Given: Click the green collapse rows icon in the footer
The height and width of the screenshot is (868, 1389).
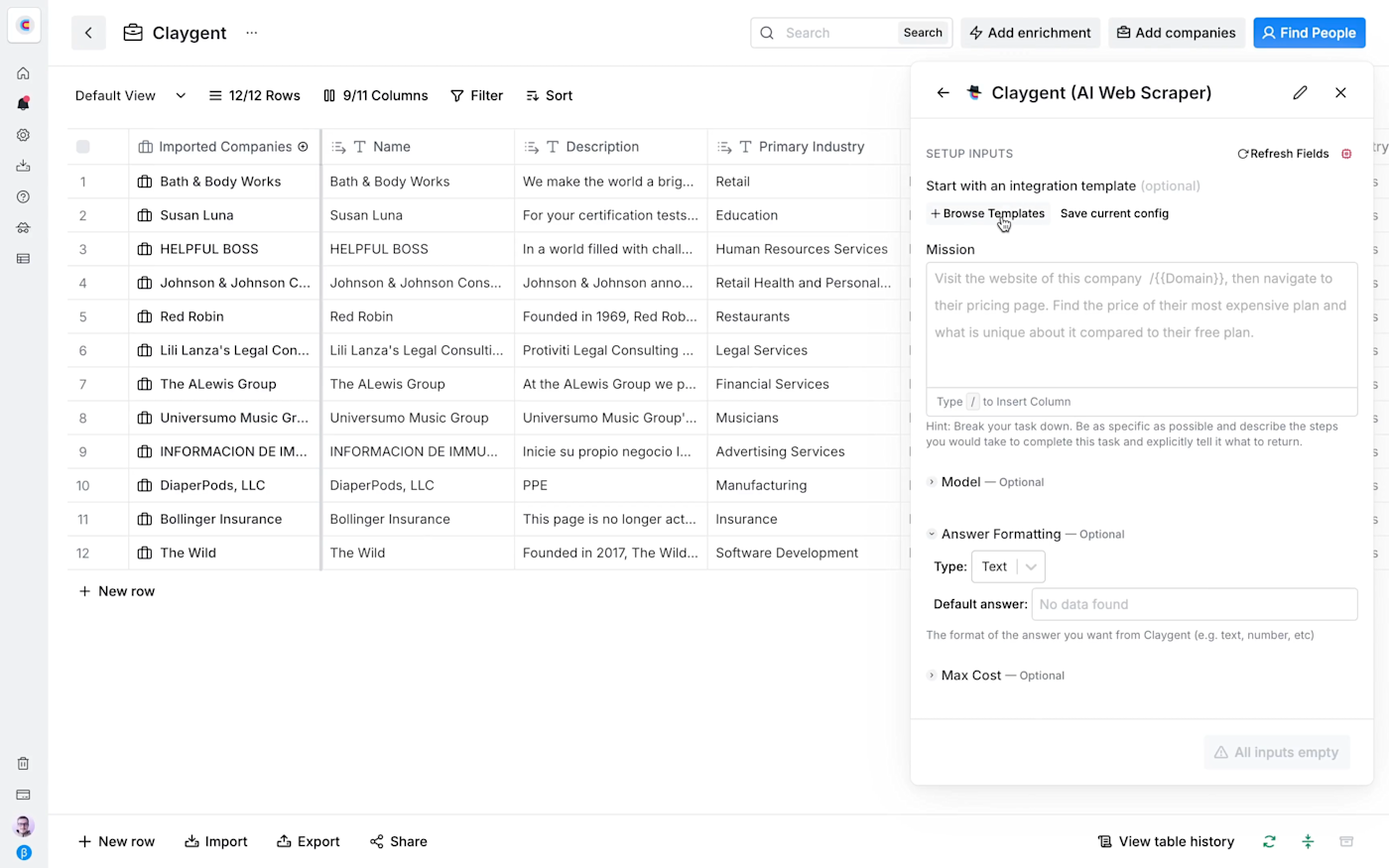Looking at the screenshot, I should (1308, 841).
